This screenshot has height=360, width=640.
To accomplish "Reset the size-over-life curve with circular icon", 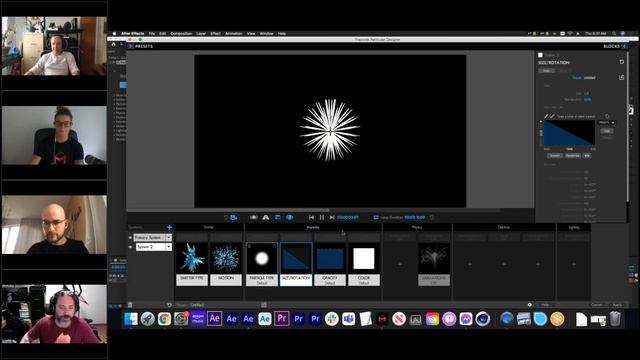I will pos(607,116).
